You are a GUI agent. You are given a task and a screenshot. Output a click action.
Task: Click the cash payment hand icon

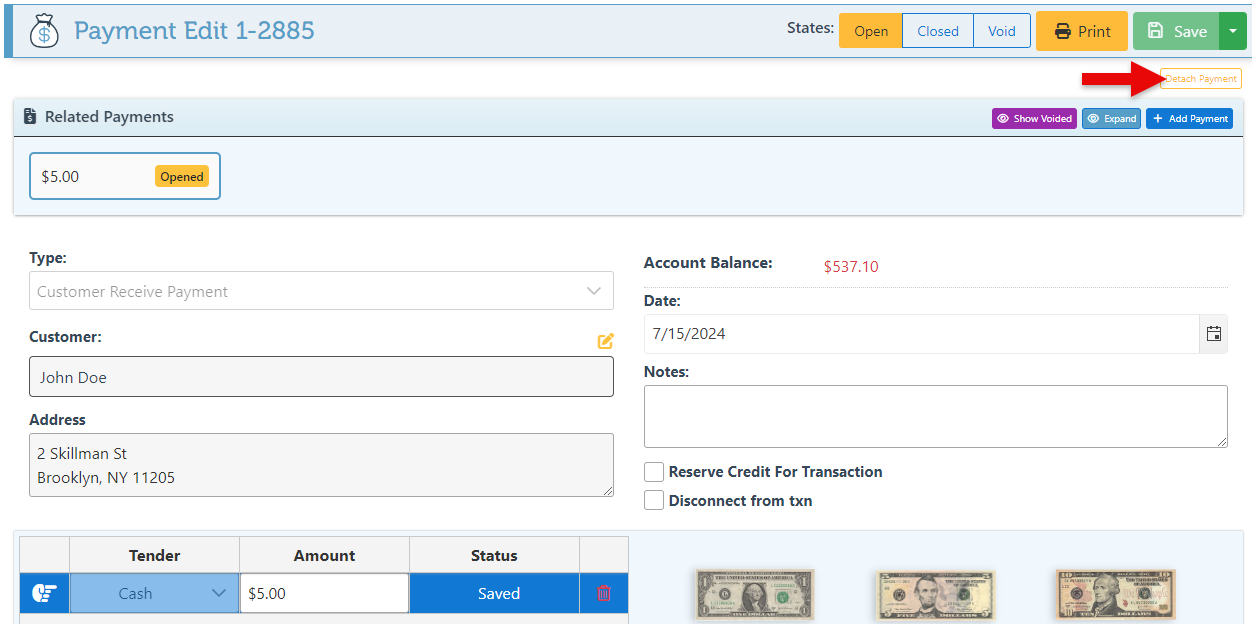tap(44, 593)
